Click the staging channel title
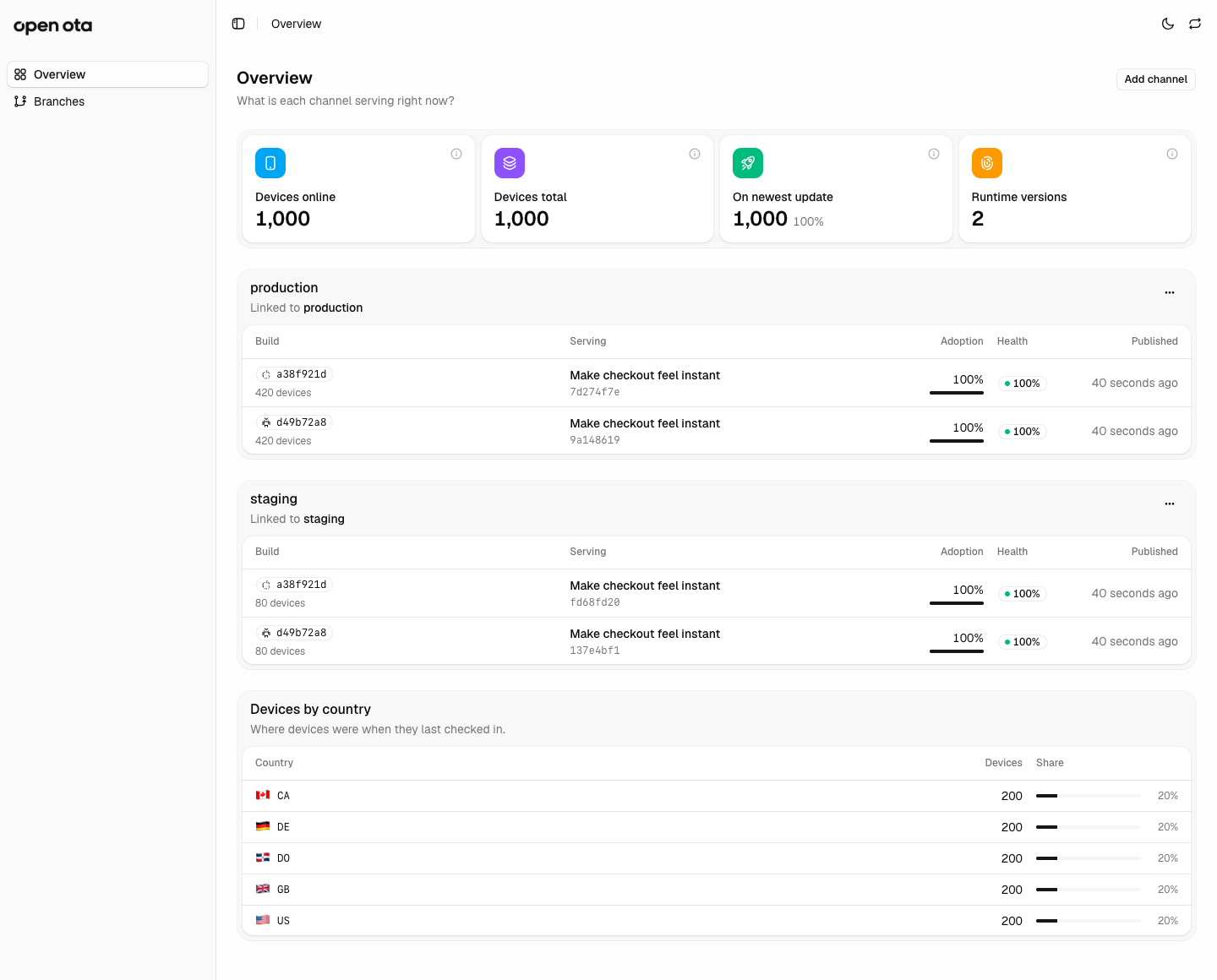Screen dimensions: 1217x980 click(274, 498)
